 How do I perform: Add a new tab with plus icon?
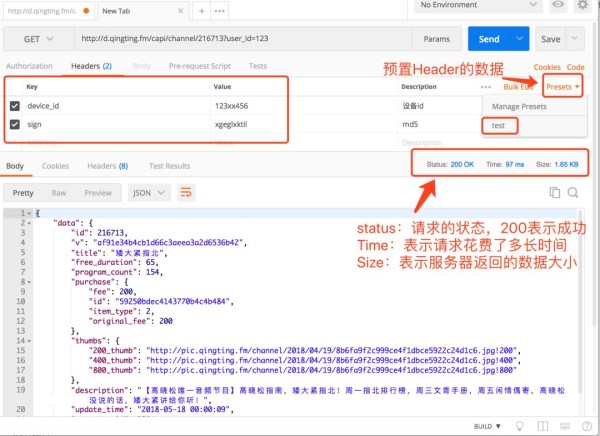(202, 11)
